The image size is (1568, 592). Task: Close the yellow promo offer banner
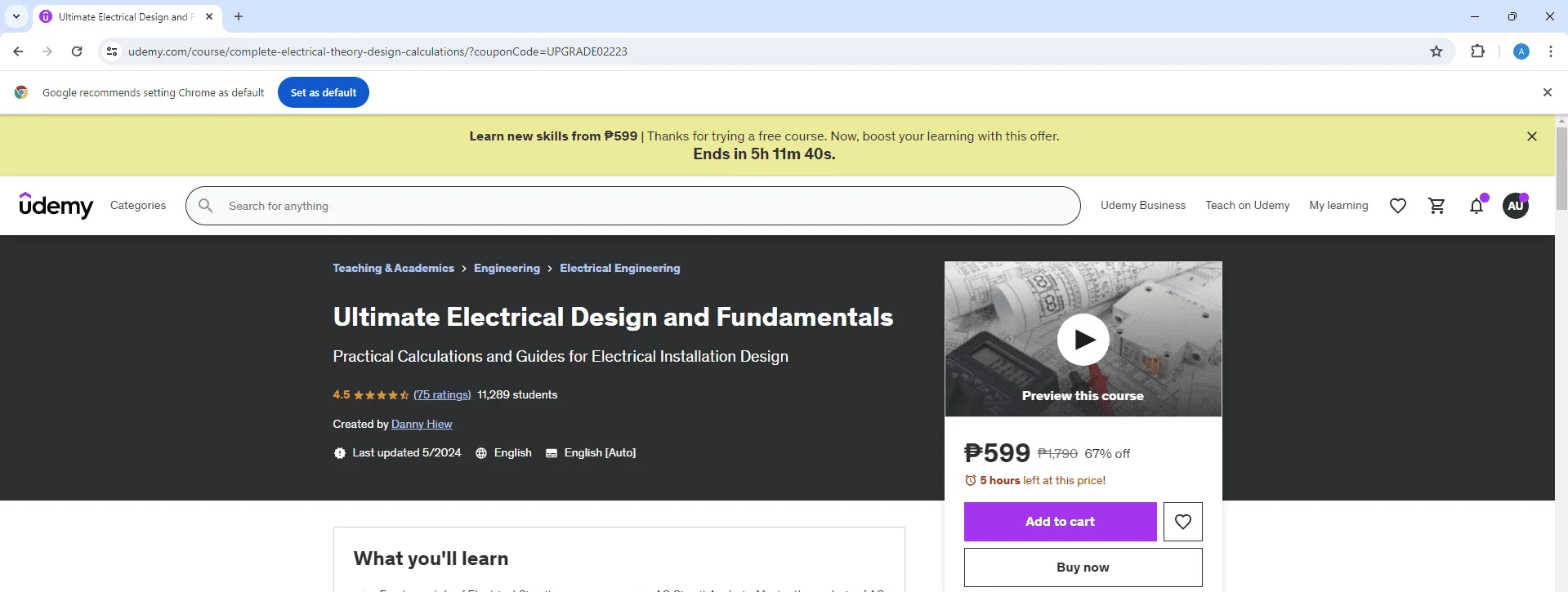1532,136
